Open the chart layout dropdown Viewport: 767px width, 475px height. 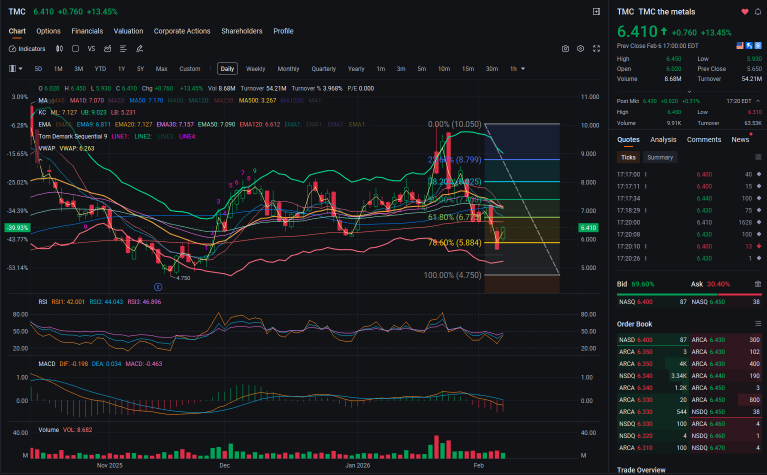16,69
